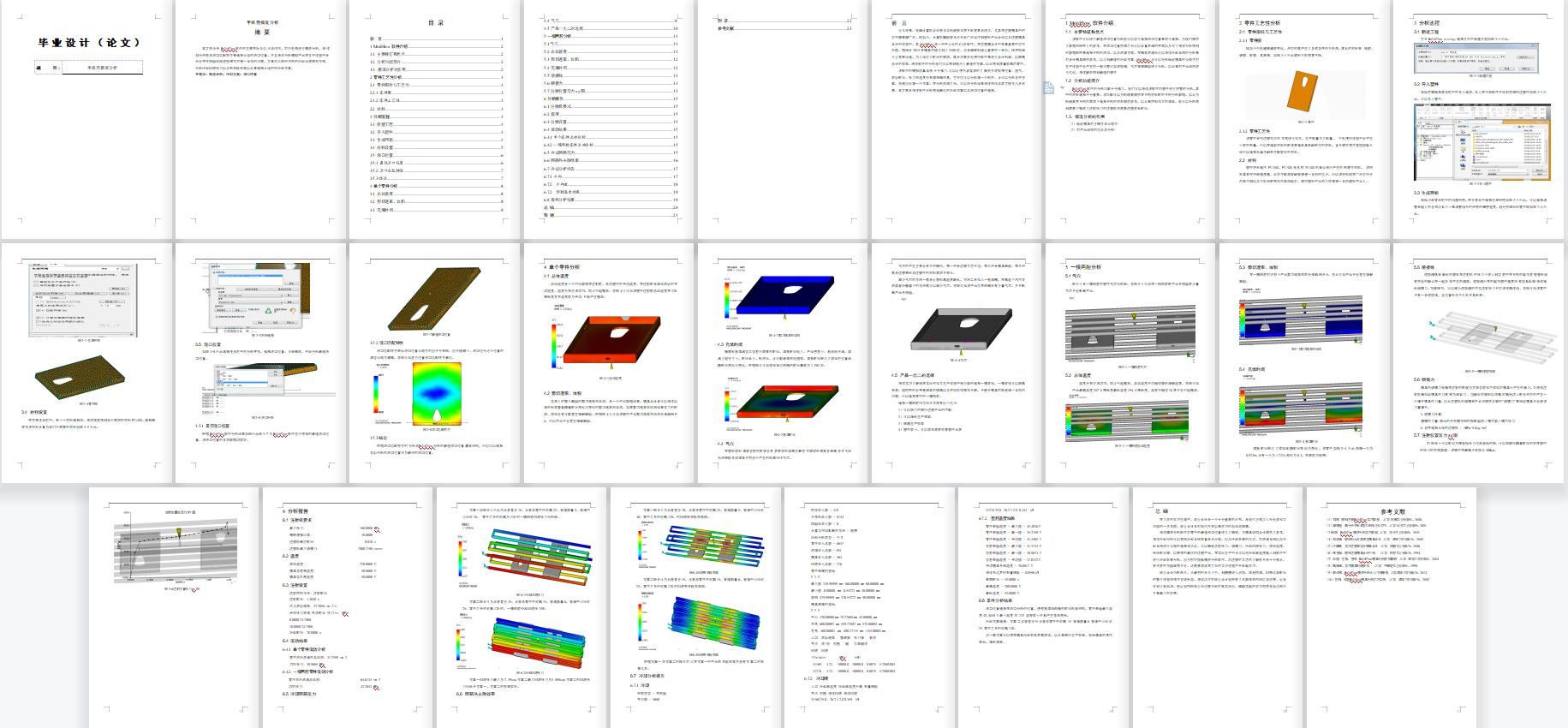
Task: Click the heading 1 Moldflow 软件介绍
Action: tap(1090, 23)
